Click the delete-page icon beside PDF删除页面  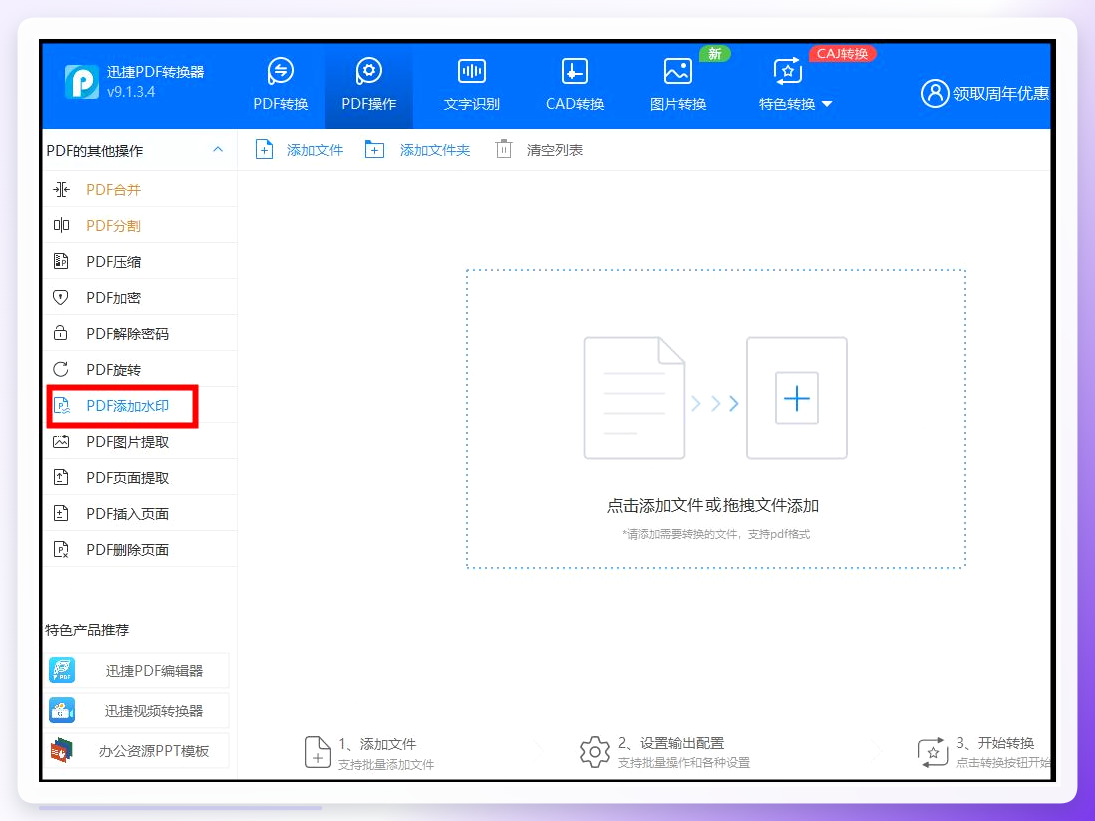pos(61,549)
